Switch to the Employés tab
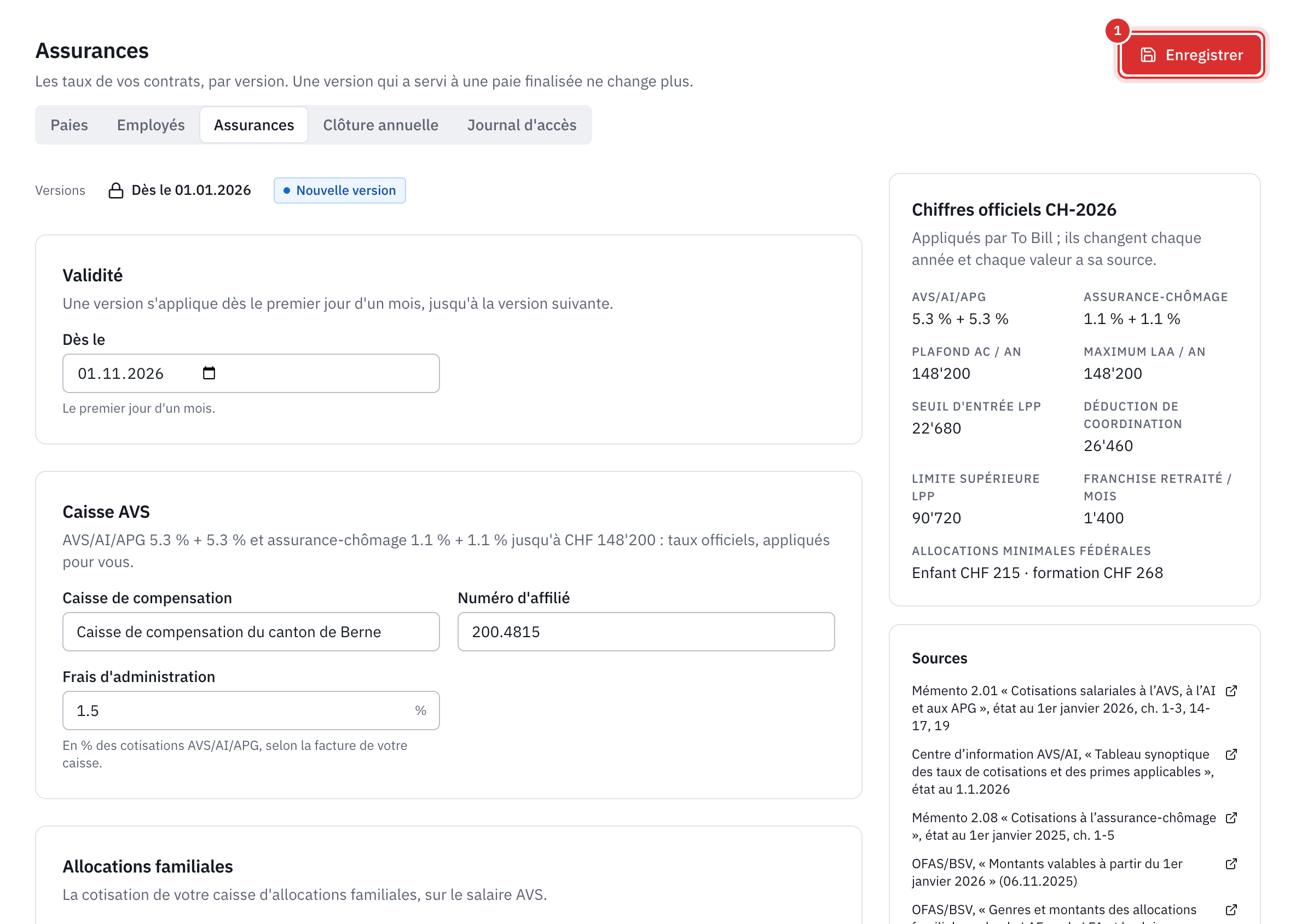 [151, 125]
